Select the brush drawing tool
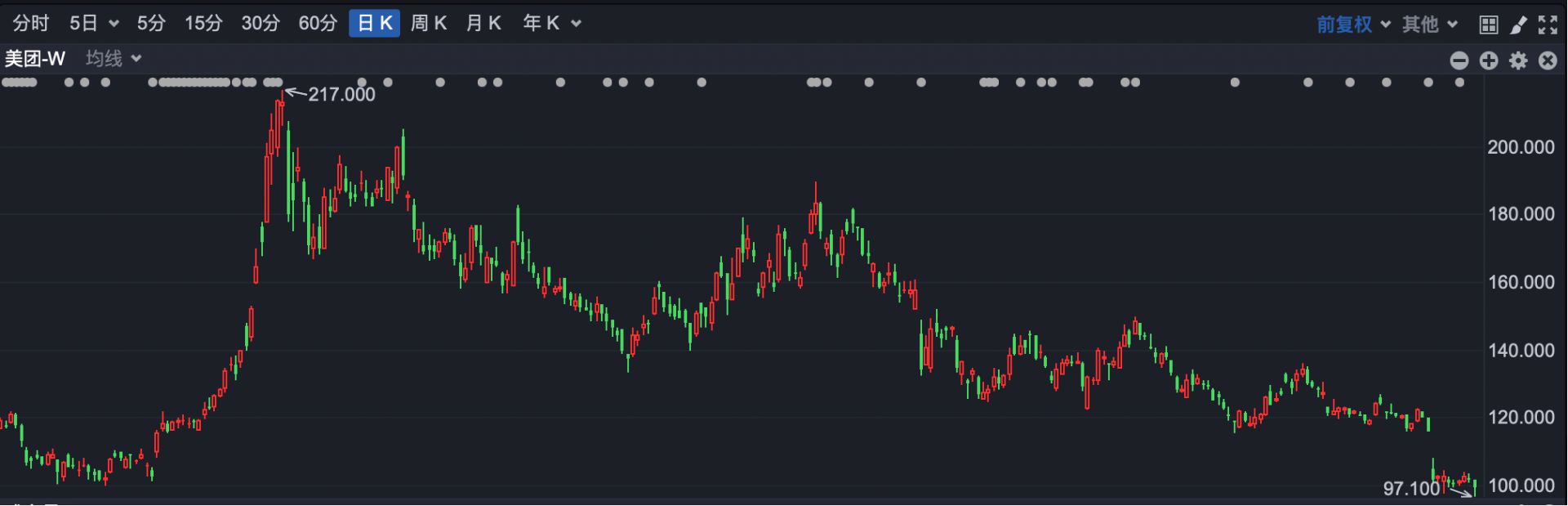 point(1518,25)
